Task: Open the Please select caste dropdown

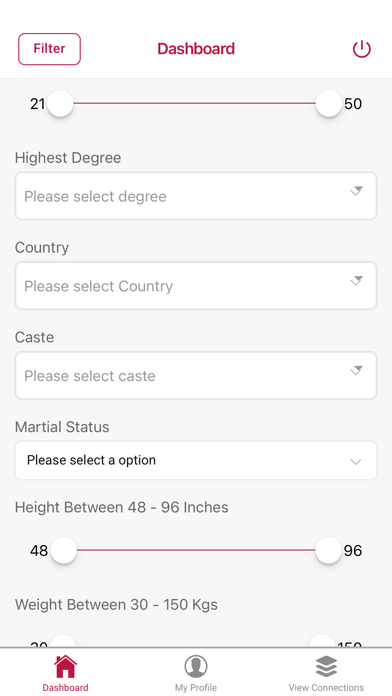Action: click(x=196, y=376)
